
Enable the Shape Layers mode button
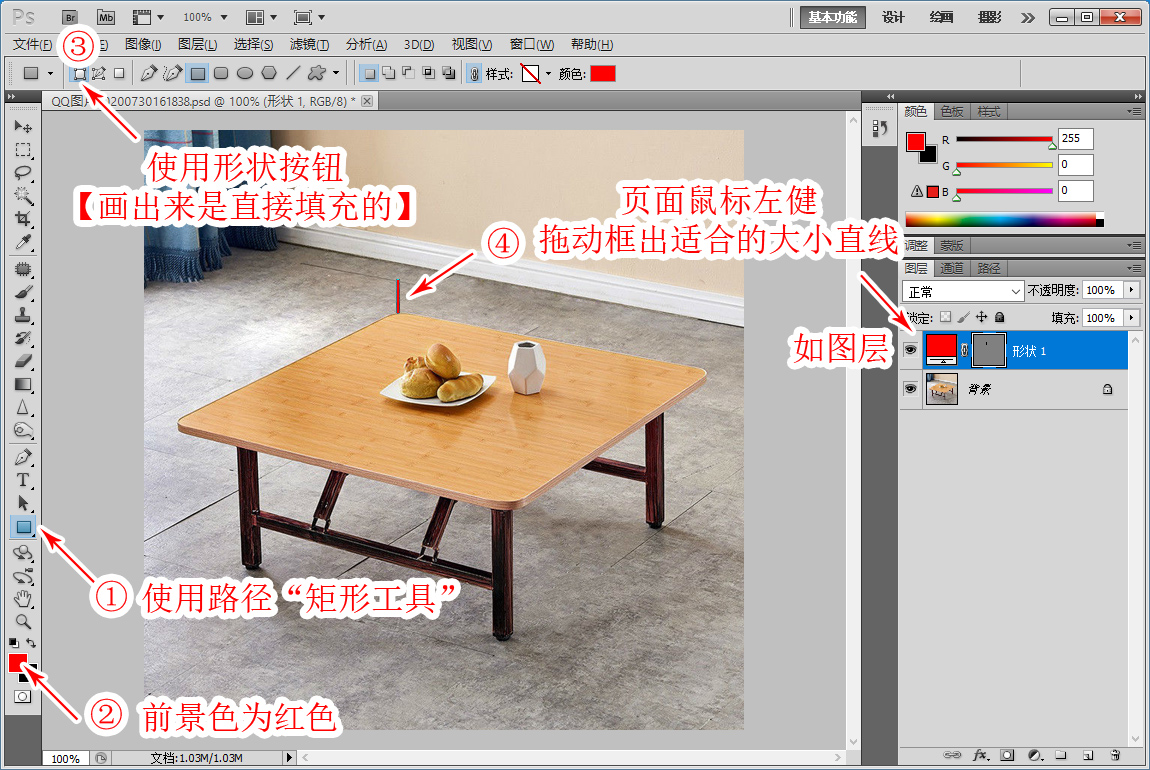(x=79, y=73)
